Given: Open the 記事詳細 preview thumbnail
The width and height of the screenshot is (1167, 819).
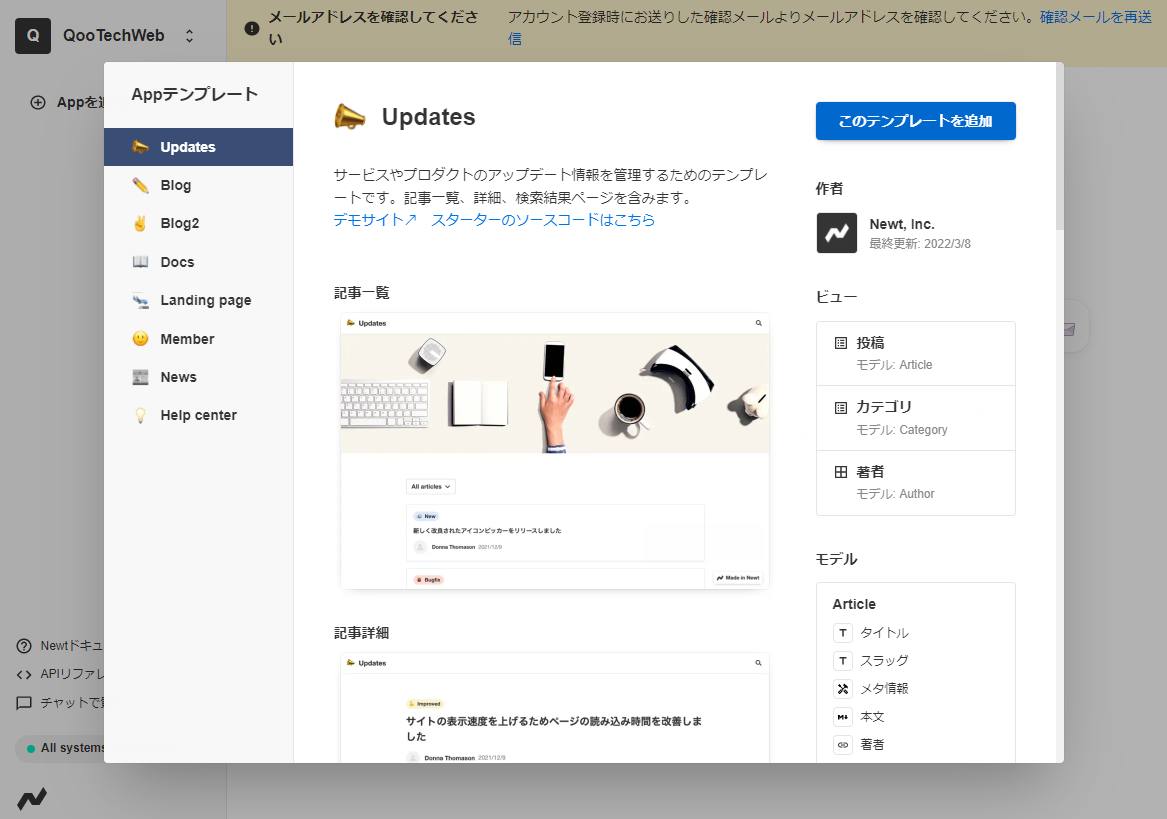Looking at the screenshot, I should tap(554, 708).
